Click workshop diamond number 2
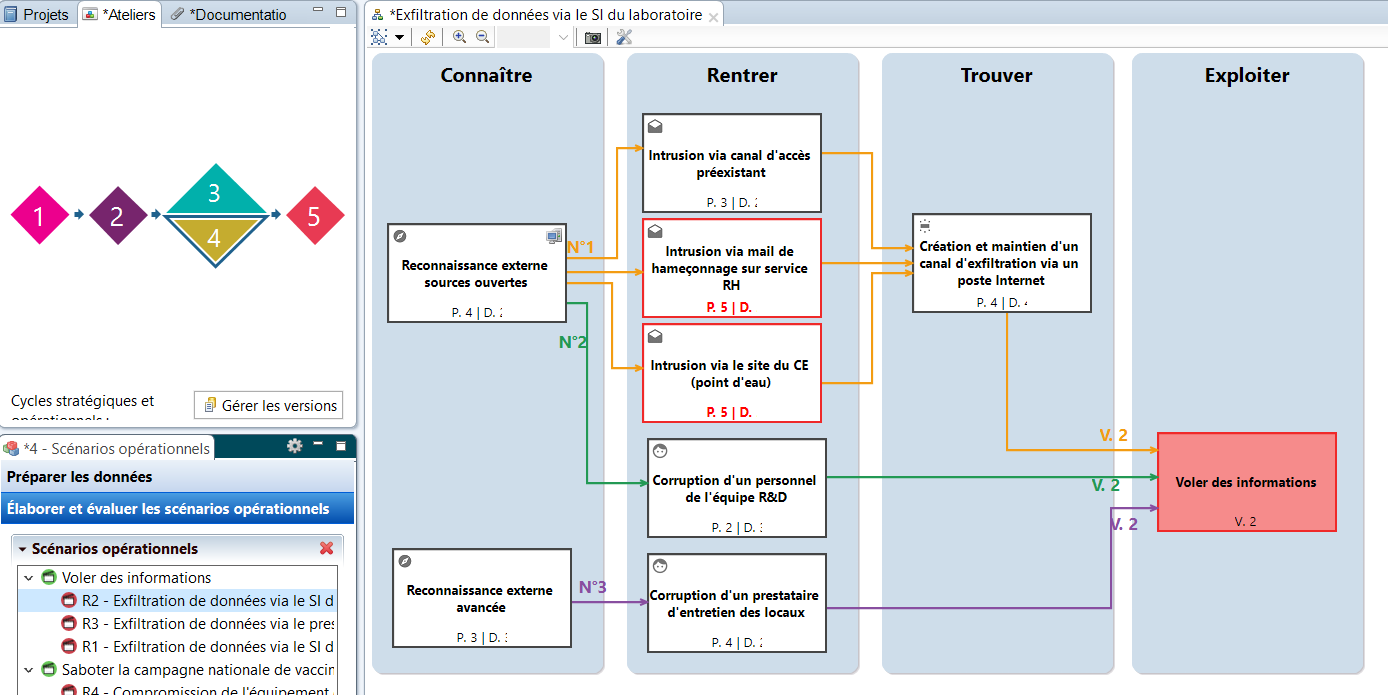This screenshot has height=695, width=1388. pyautogui.click(x=117, y=215)
